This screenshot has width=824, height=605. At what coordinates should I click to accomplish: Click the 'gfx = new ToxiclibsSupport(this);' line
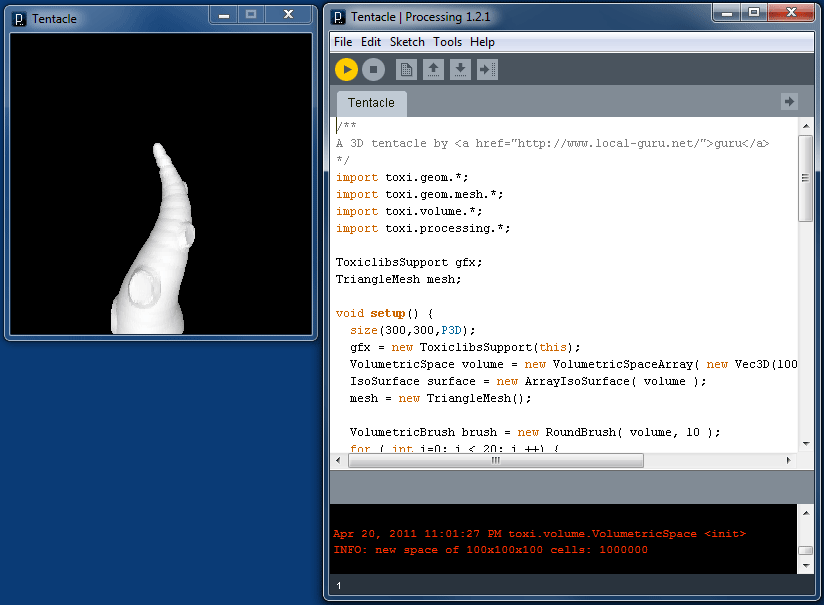coord(465,347)
